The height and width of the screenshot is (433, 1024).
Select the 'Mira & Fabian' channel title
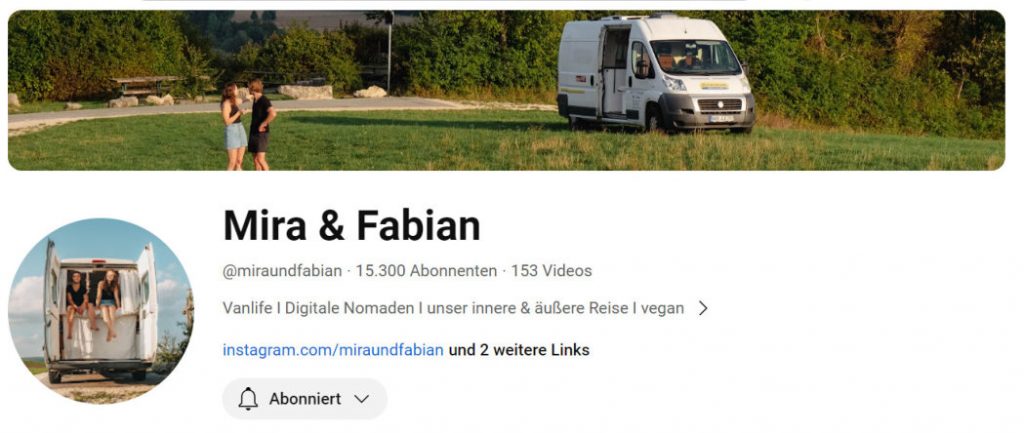pos(352,225)
